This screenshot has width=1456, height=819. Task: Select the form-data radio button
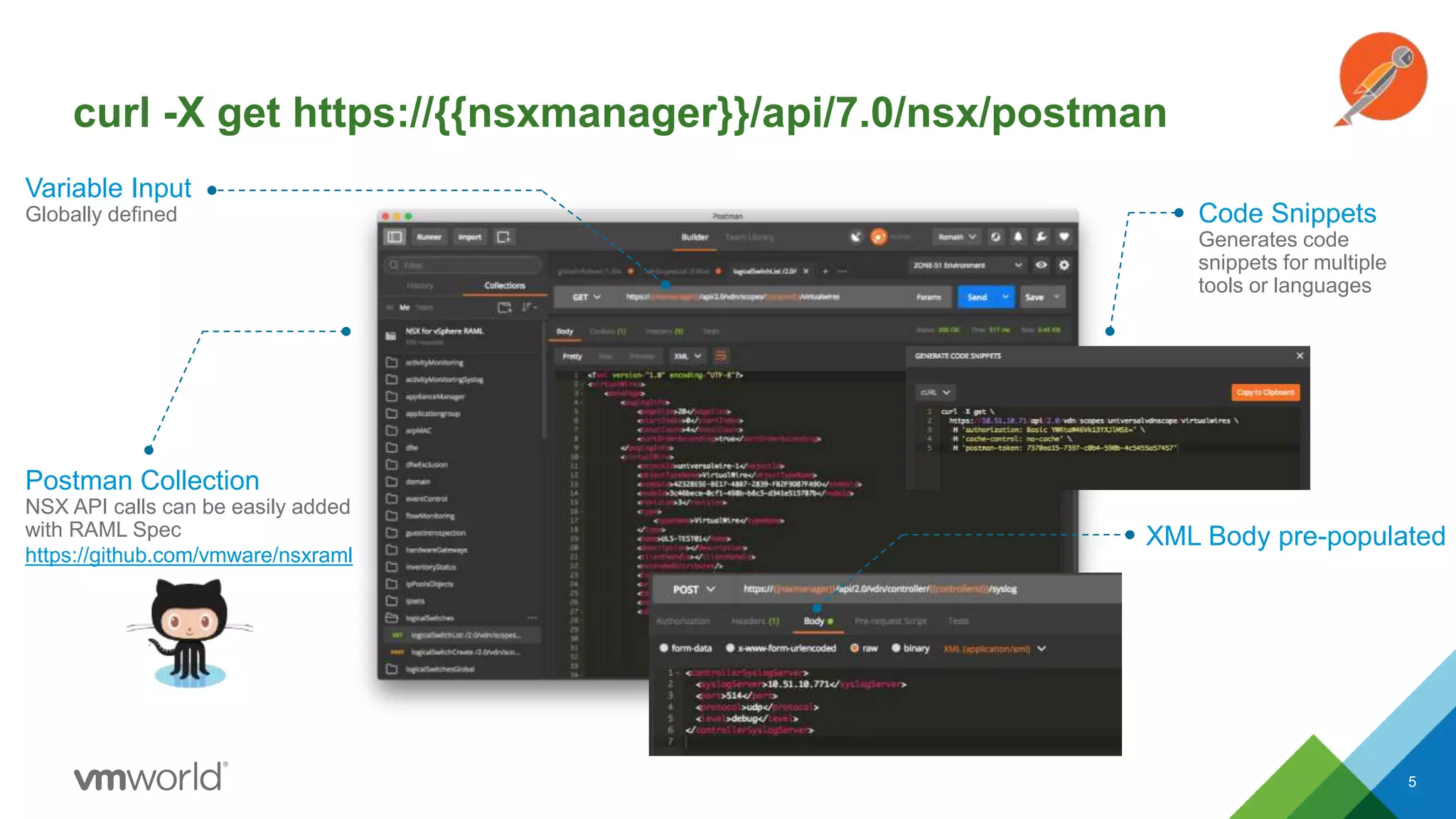663,648
